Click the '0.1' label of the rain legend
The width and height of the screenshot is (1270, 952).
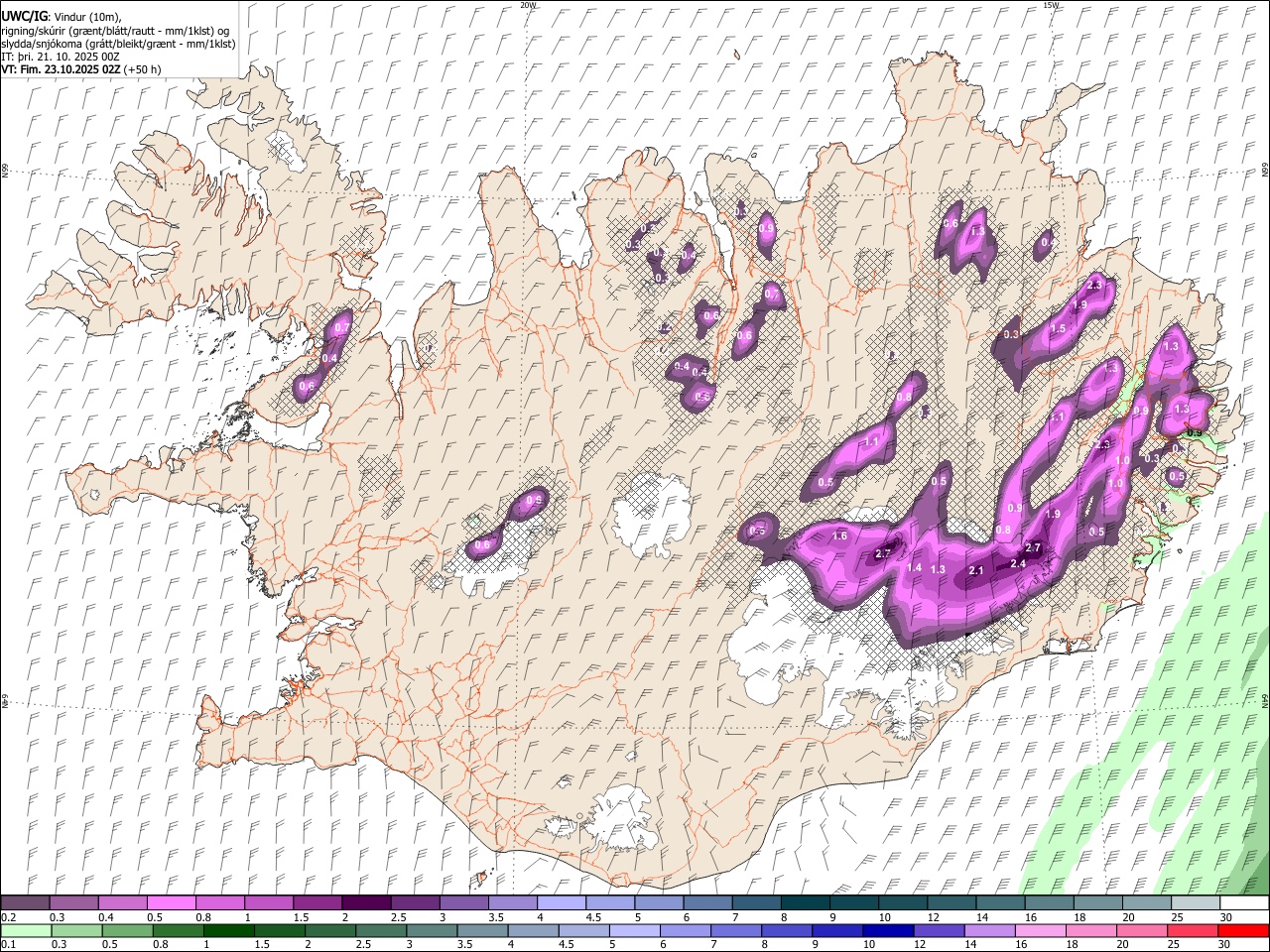pos(7,944)
